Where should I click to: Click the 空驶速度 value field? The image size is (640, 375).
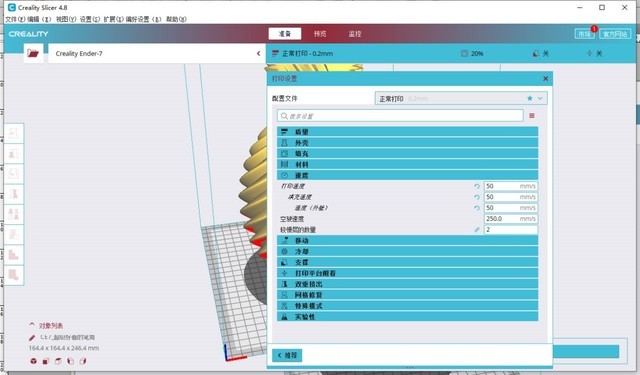(511, 219)
